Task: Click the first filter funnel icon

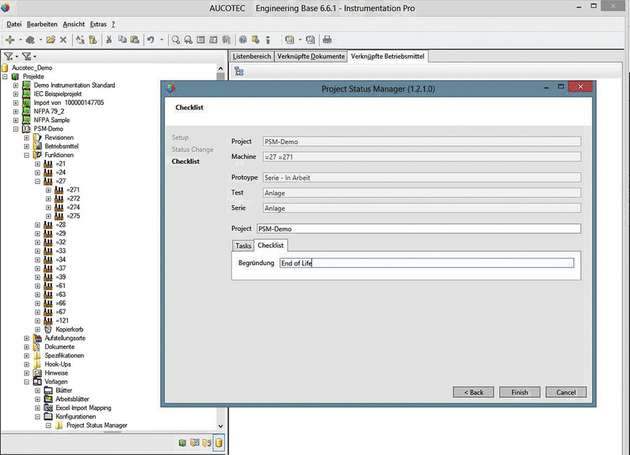Action: point(8,56)
